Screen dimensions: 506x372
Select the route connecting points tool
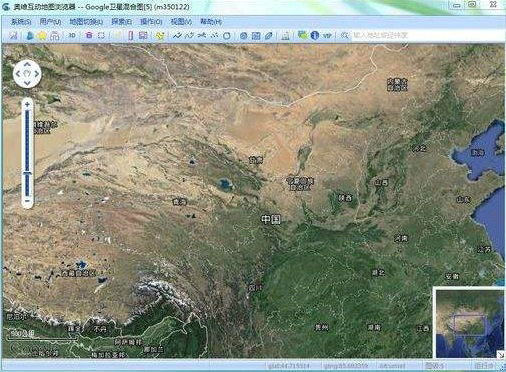202,35
